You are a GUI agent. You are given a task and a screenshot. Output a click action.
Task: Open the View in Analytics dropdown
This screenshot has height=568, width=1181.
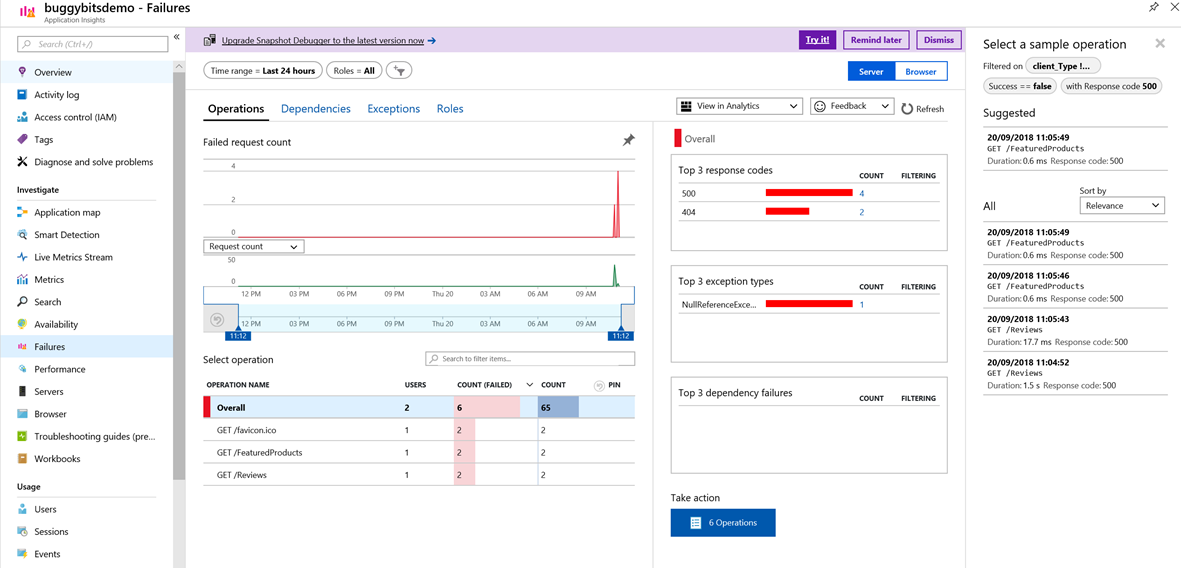pyautogui.click(x=739, y=106)
